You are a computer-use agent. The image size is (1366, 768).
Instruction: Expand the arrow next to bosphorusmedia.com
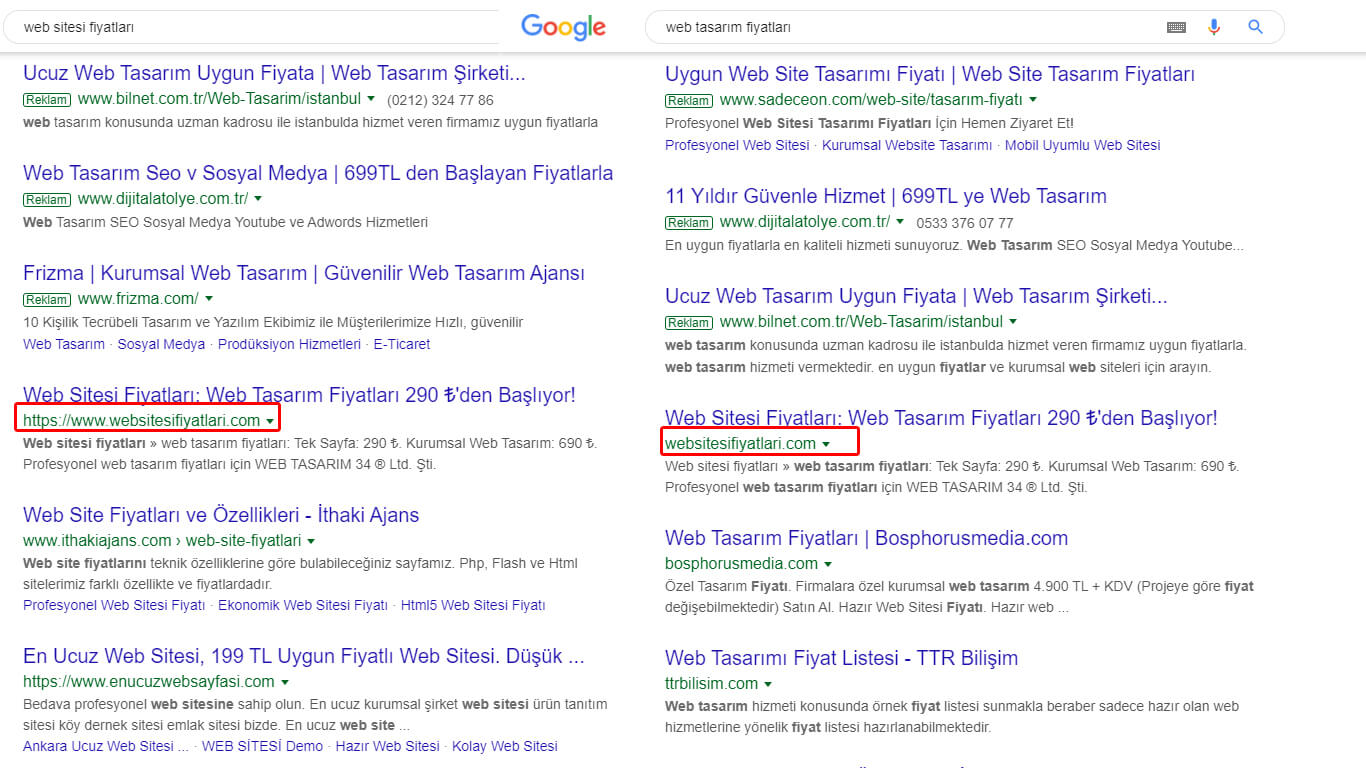click(x=830, y=564)
